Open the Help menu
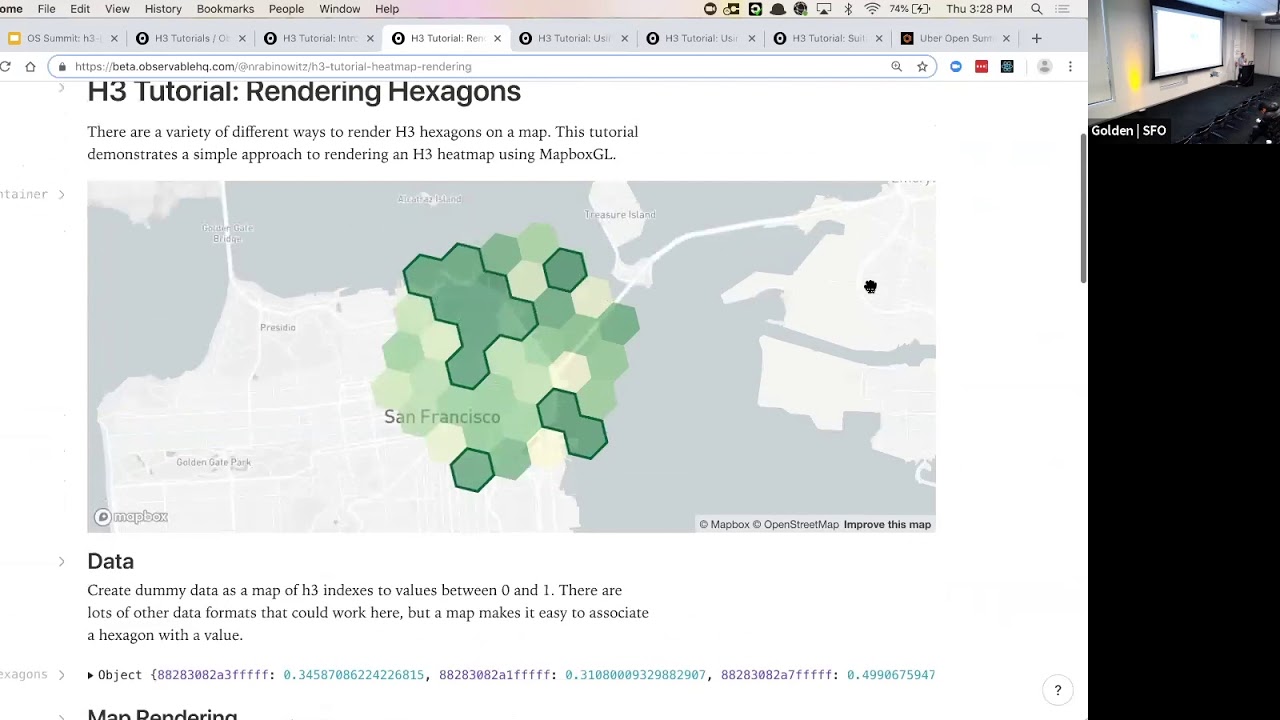 387,9
